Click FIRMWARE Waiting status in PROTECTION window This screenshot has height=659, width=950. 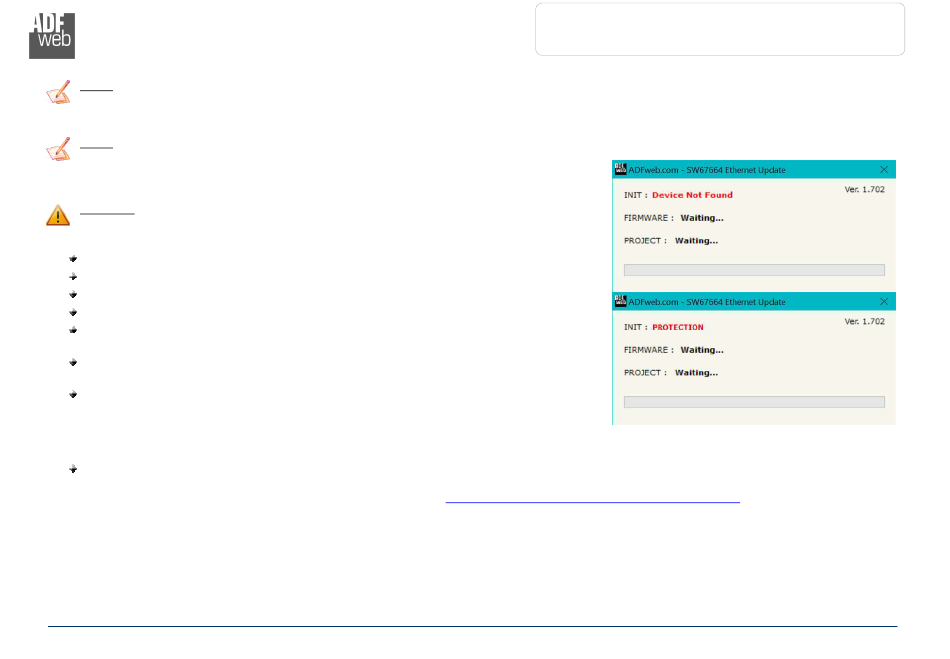[x=701, y=350]
